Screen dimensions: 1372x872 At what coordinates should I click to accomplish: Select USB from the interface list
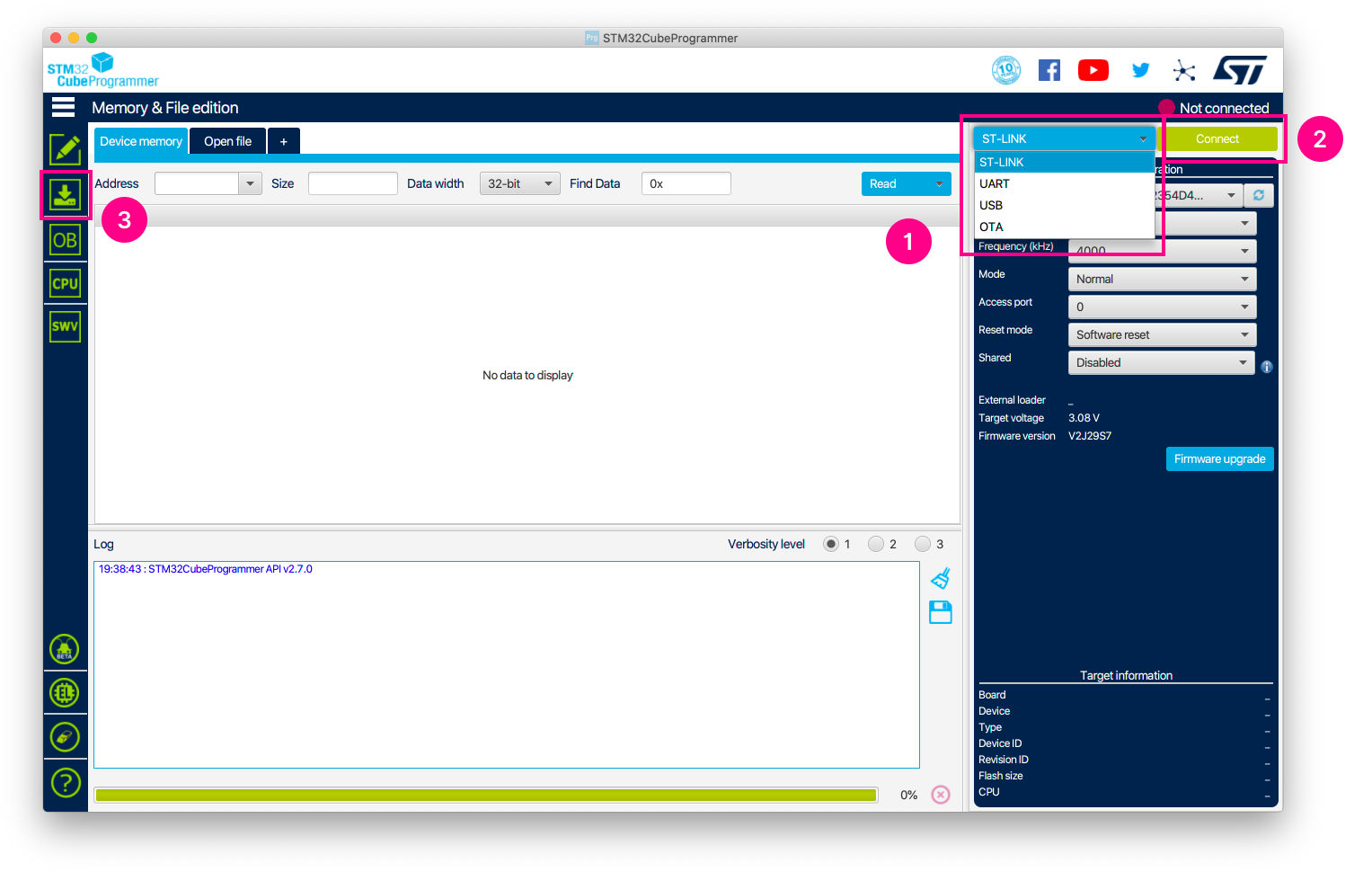coord(1065,205)
